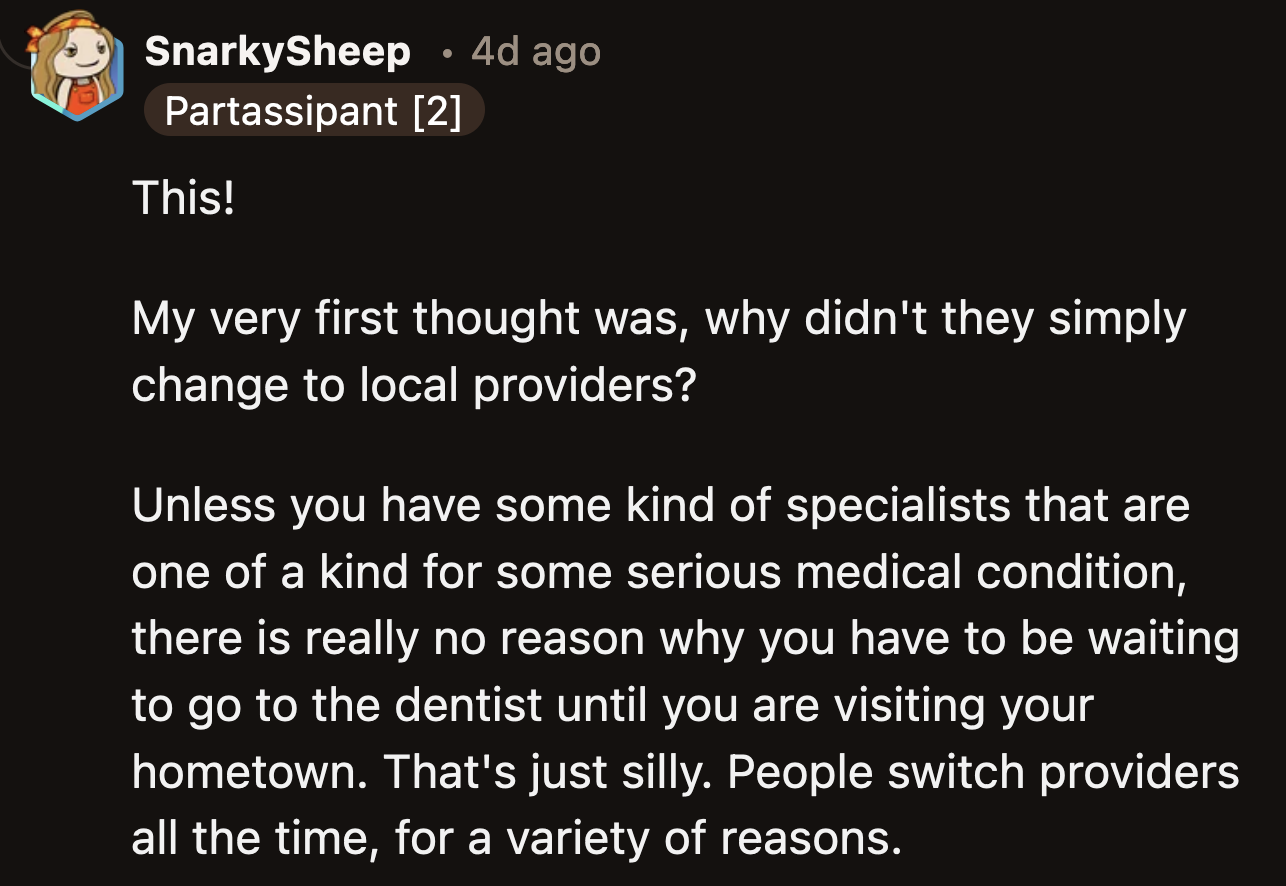Select the word 'This!' in the comment
1286x886 pixels.
(183, 197)
